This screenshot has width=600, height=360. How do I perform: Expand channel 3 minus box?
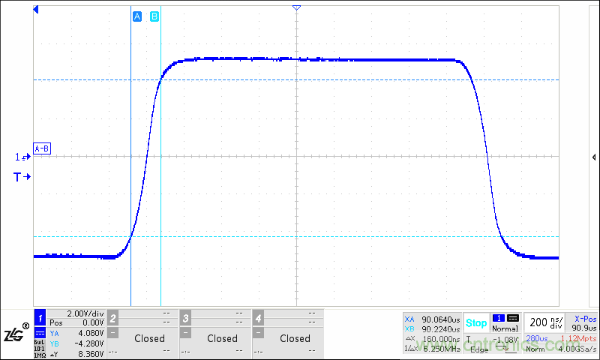(x=185, y=333)
